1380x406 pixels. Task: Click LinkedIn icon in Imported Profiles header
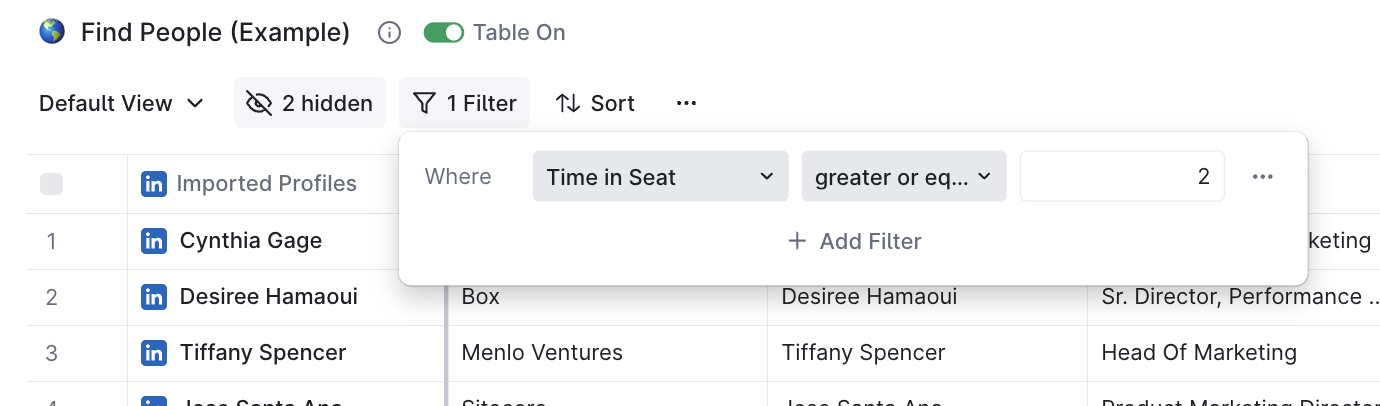(154, 184)
